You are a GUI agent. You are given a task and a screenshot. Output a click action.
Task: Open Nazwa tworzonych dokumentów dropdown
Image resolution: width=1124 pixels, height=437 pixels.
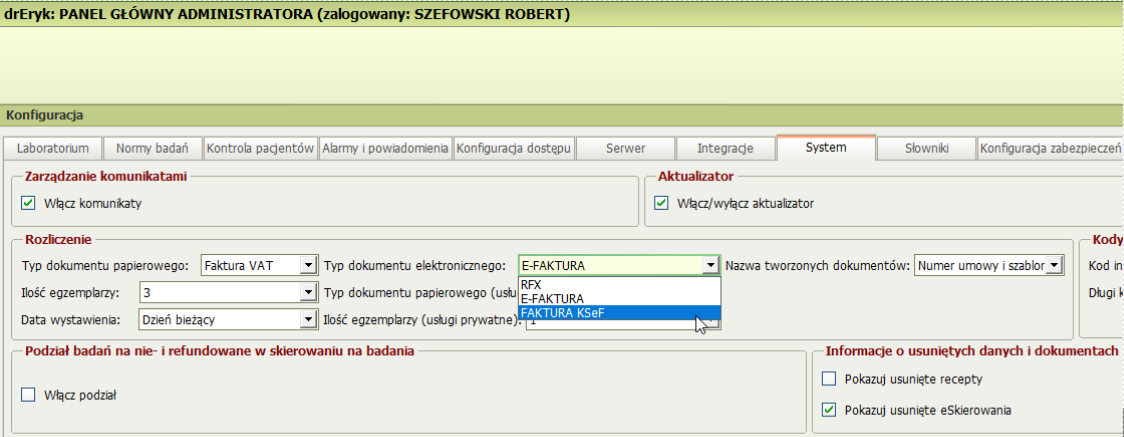[x=1053, y=266]
